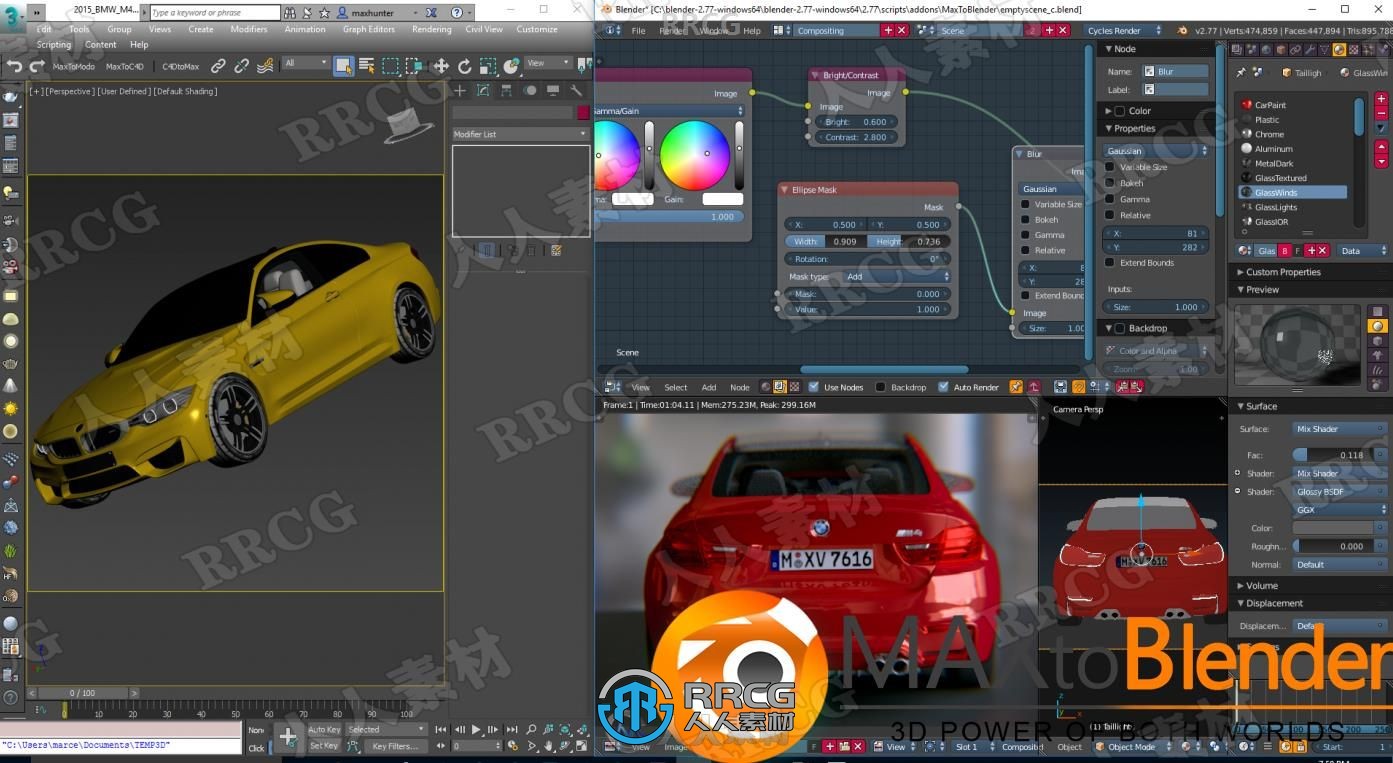Select the Link tool in 3ds Max
The width and height of the screenshot is (1393, 763).
click(x=218, y=66)
